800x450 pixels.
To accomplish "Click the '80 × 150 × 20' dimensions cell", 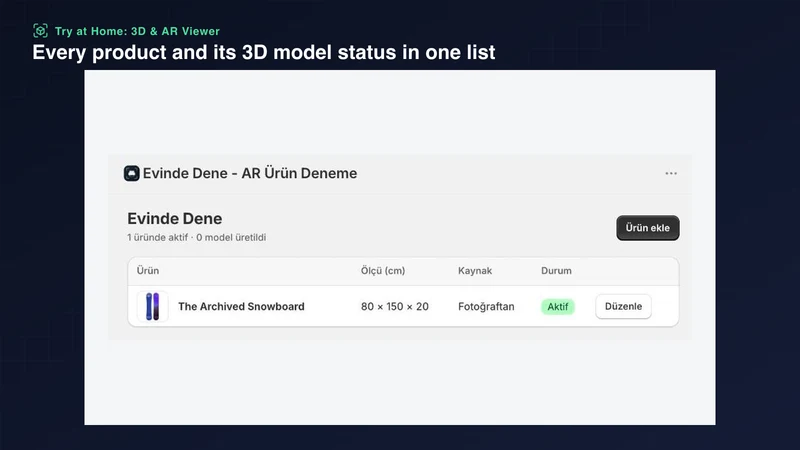I will point(394,307).
